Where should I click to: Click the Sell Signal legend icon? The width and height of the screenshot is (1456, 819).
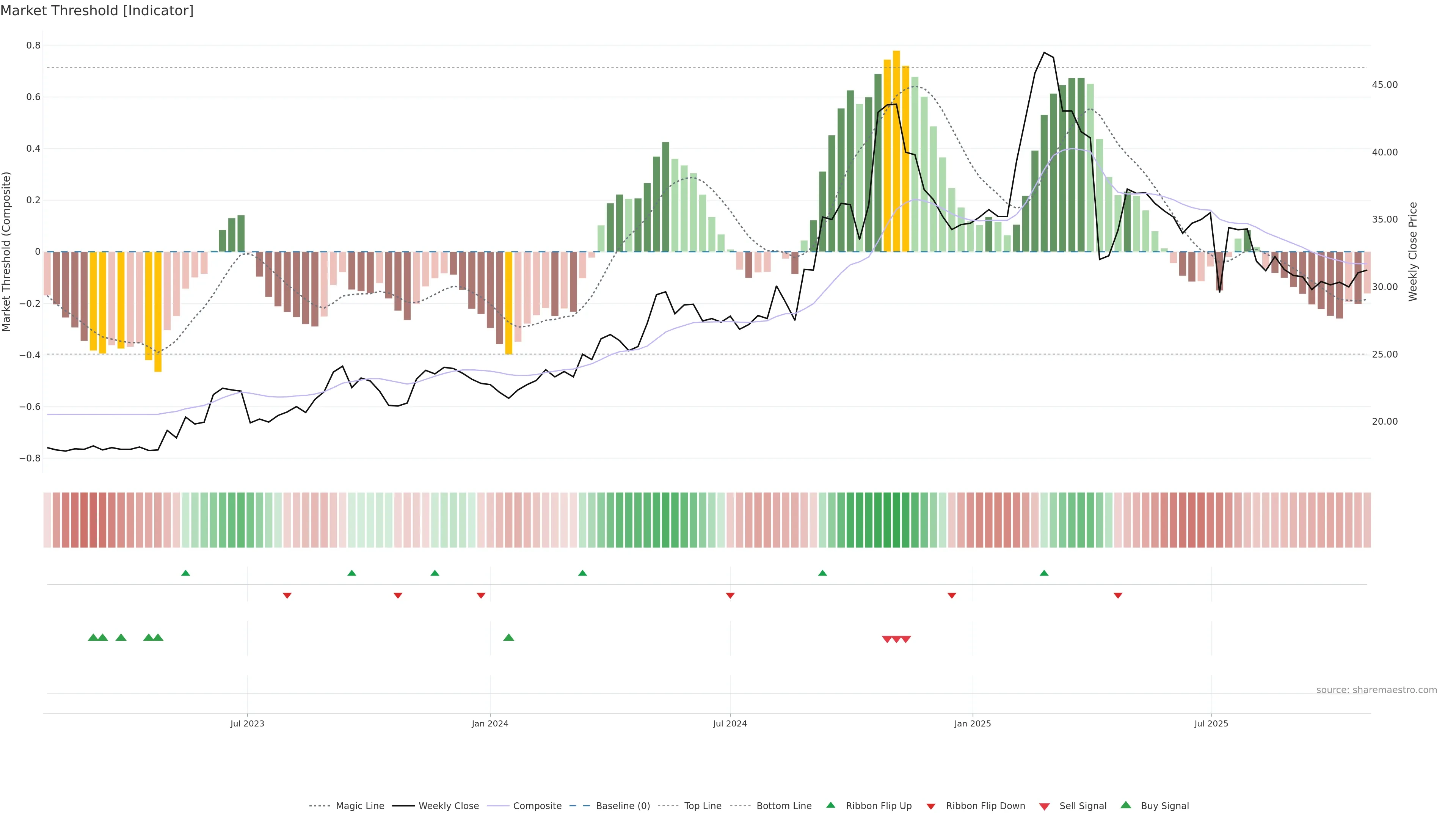point(1045,806)
